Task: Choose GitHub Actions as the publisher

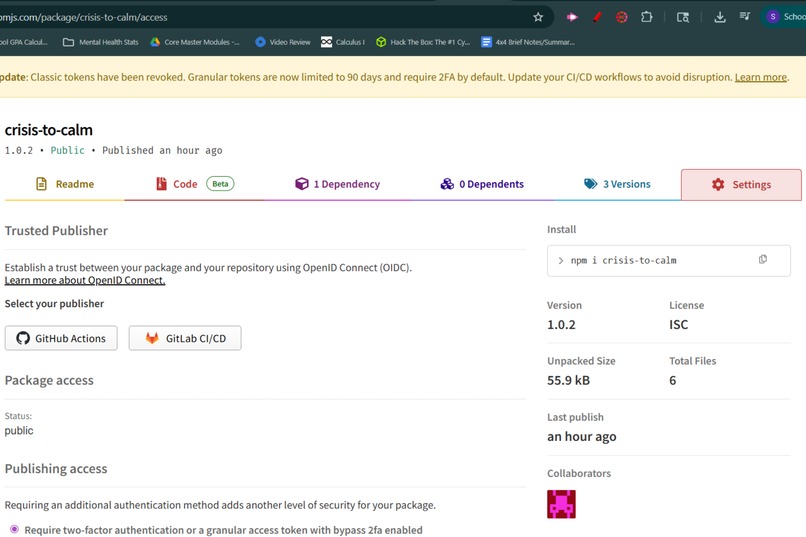Action: click(x=61, y=338)
